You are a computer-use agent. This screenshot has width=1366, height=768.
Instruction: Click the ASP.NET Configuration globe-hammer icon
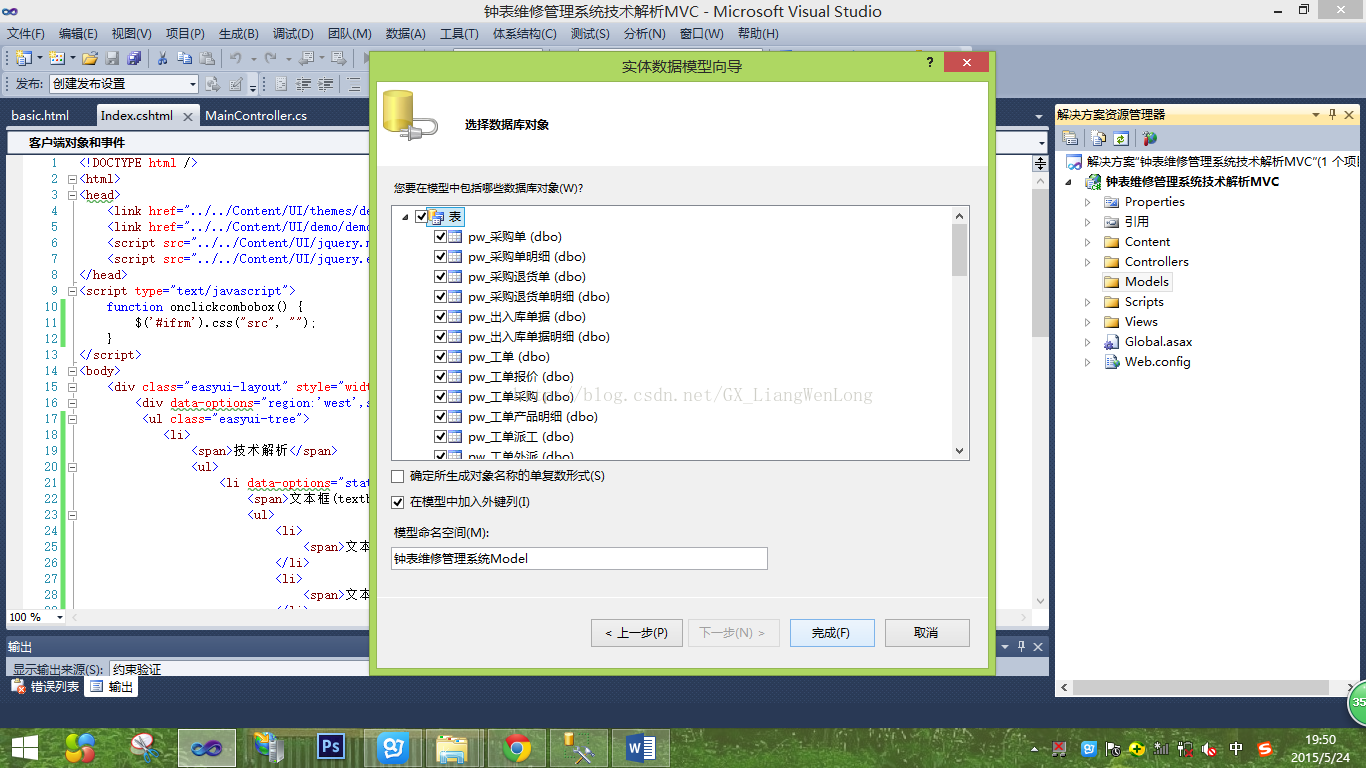[1150, 138]
